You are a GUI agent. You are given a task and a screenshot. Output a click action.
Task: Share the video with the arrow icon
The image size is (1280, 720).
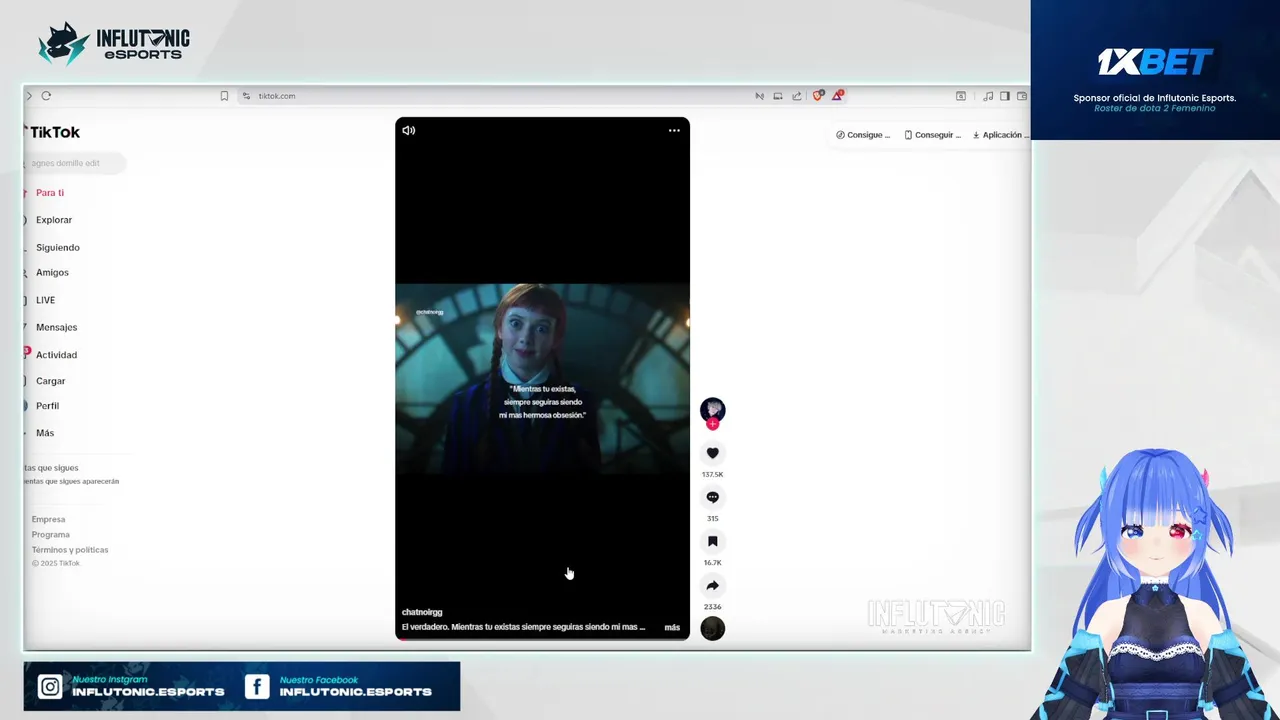pos(712,585)
